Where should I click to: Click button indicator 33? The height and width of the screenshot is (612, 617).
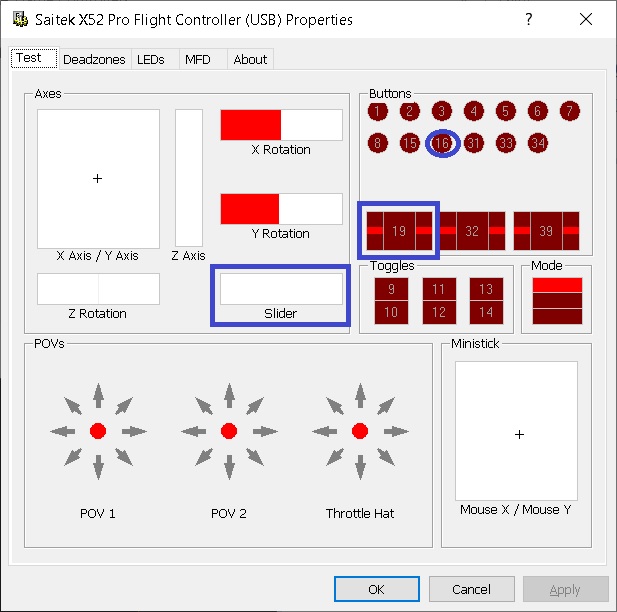[x=506, y=143]
